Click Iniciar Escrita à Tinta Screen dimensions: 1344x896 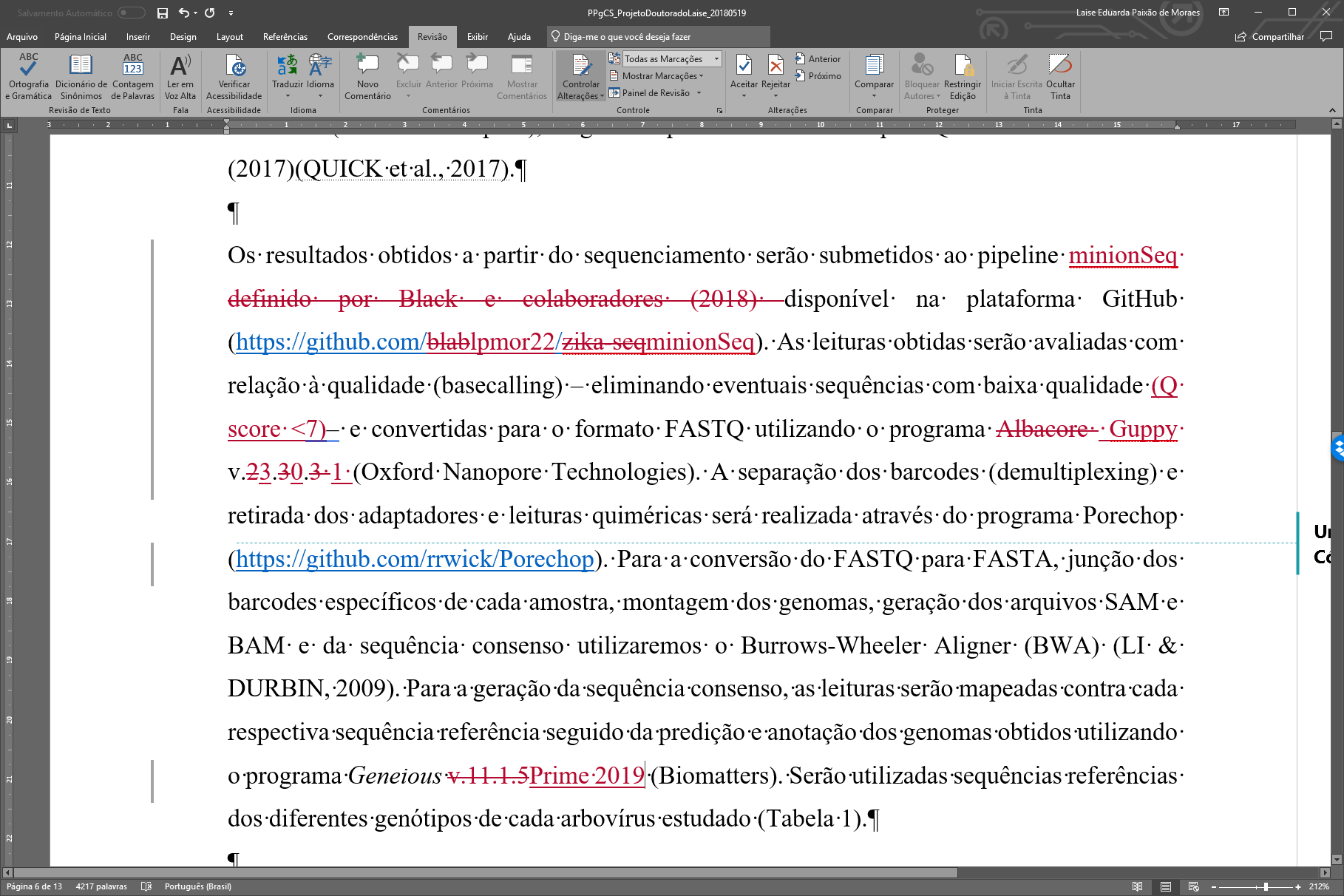[1017, 76]
